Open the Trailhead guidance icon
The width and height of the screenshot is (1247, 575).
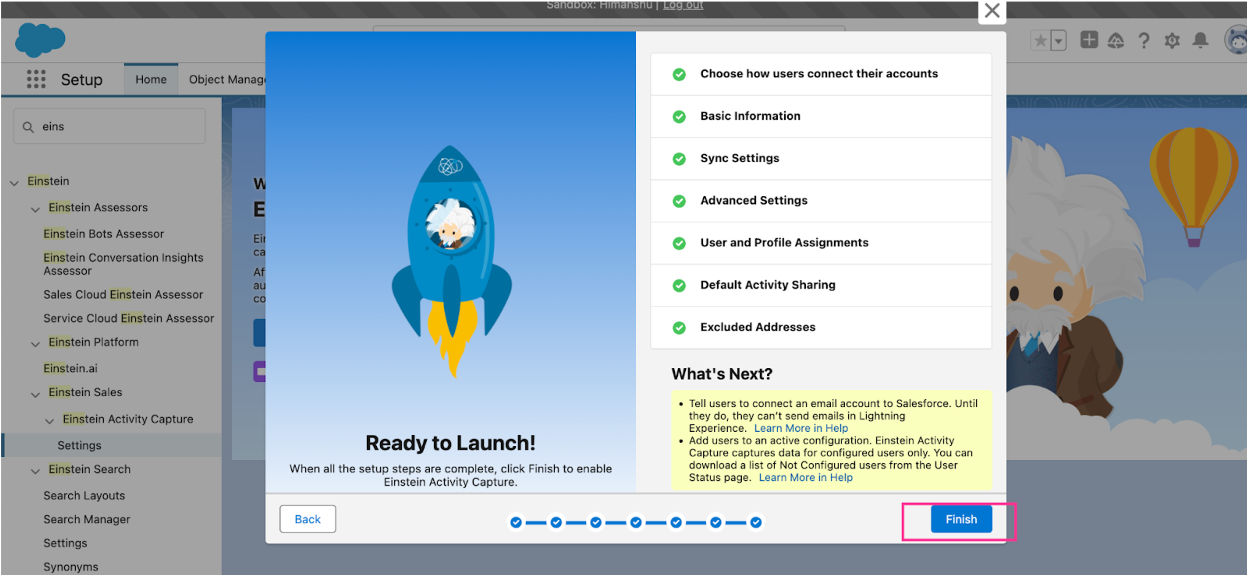1116,40
